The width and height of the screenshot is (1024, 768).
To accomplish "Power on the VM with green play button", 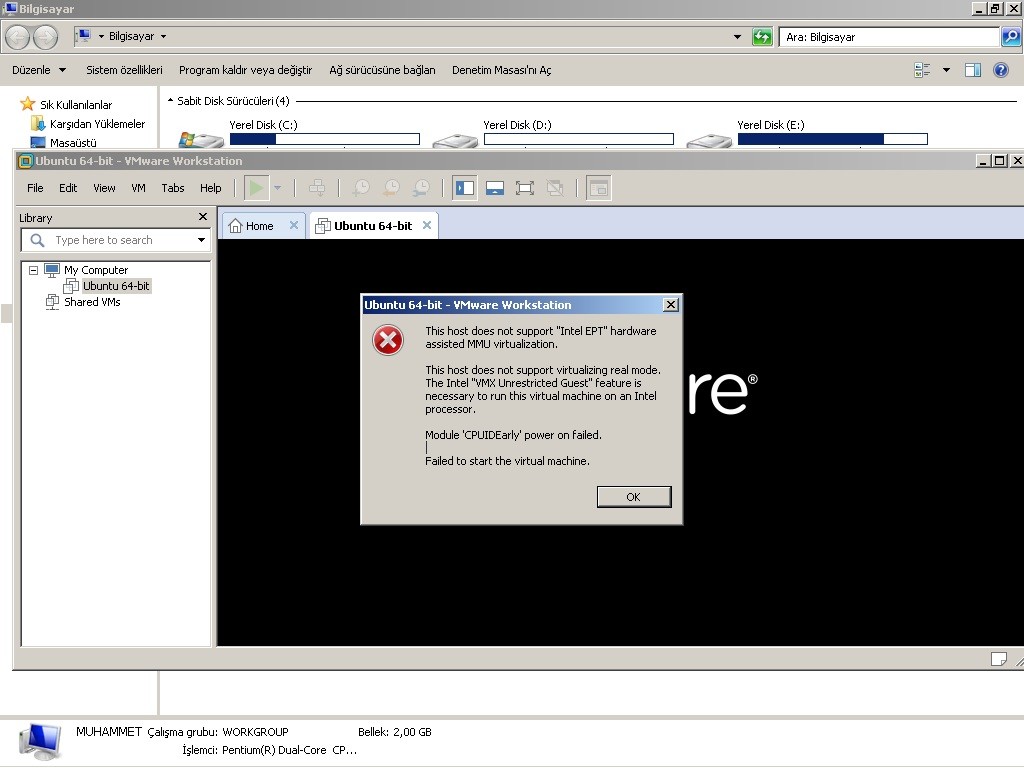I will click(x=257, y=188).
